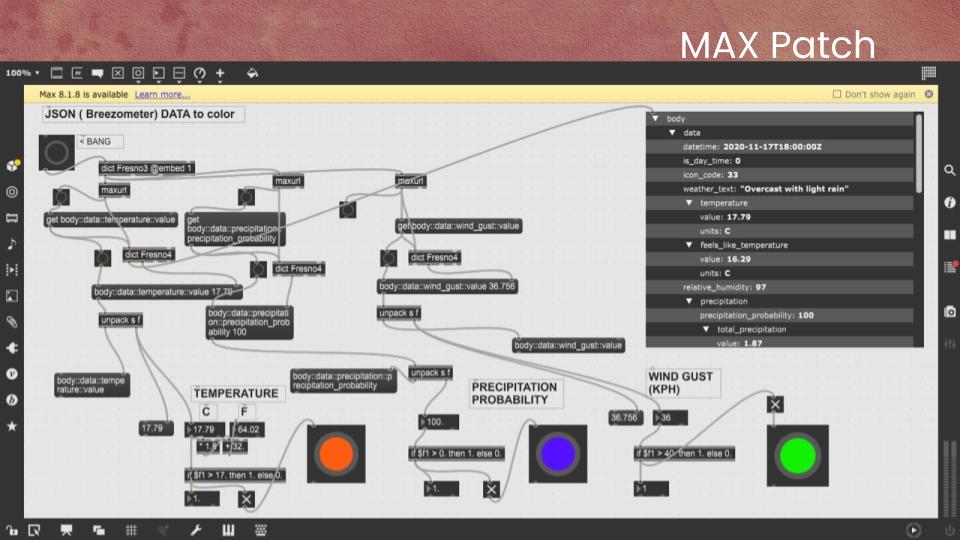This screenshot has height=540, width=960.
Task: Select the weather_text row in dict view
Action: click(x=779, y=189)
